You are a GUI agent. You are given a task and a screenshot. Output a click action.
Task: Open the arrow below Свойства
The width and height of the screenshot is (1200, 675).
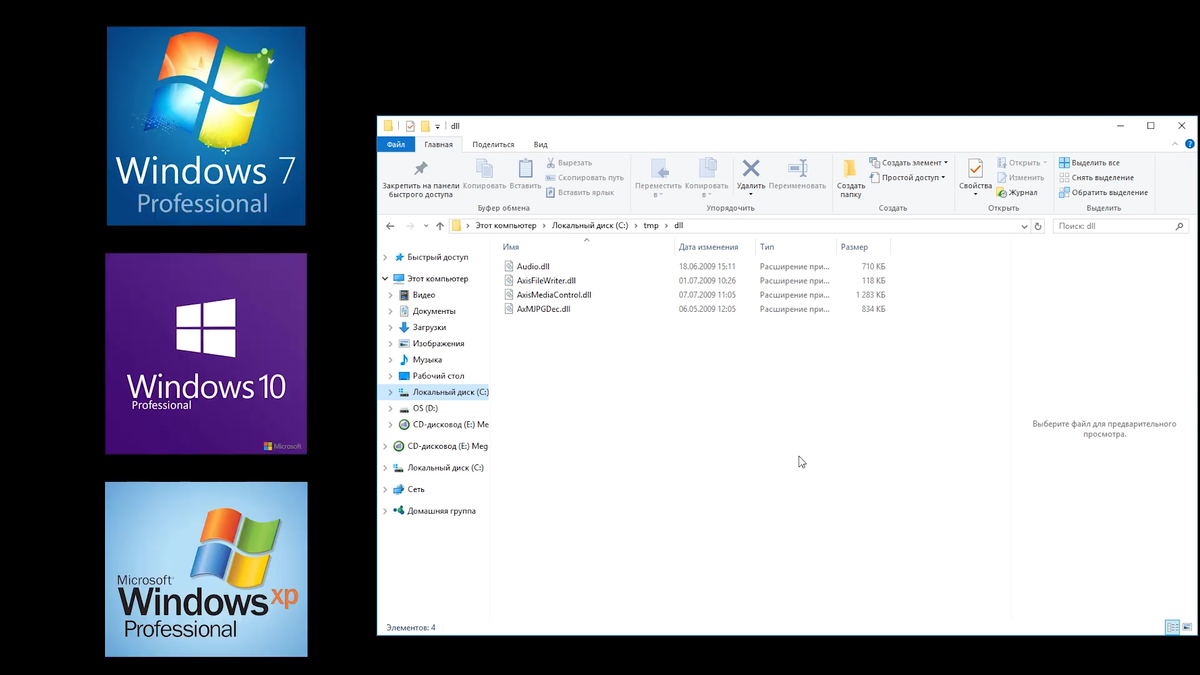pyautogui.click(x=975, y=194)
